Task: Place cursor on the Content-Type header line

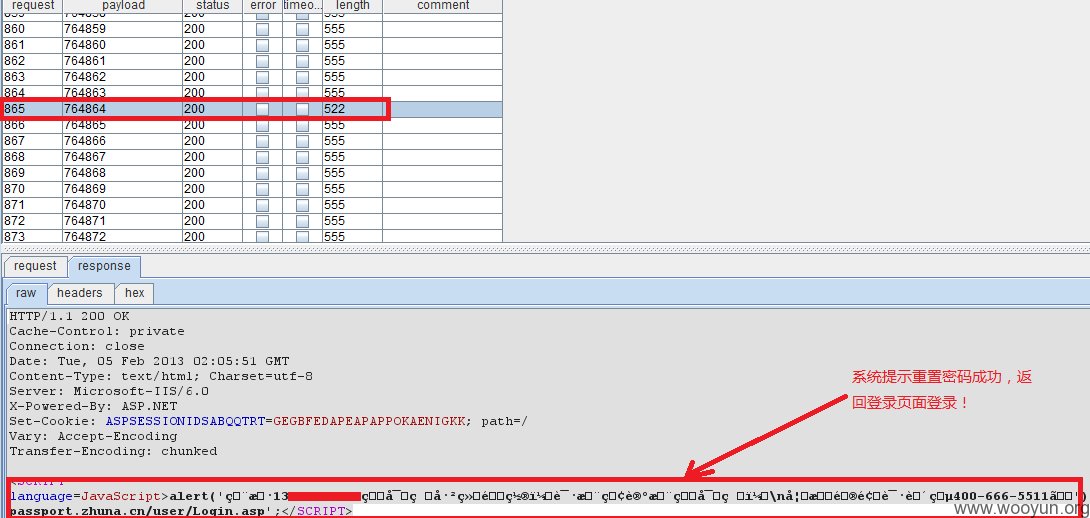Action: (x=161, y=377)
